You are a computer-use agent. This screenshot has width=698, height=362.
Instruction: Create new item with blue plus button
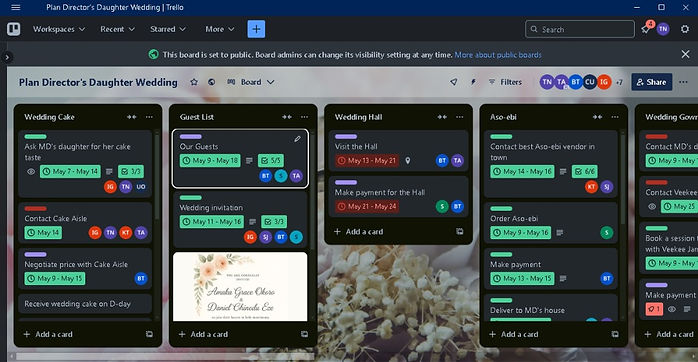point(256,29)
